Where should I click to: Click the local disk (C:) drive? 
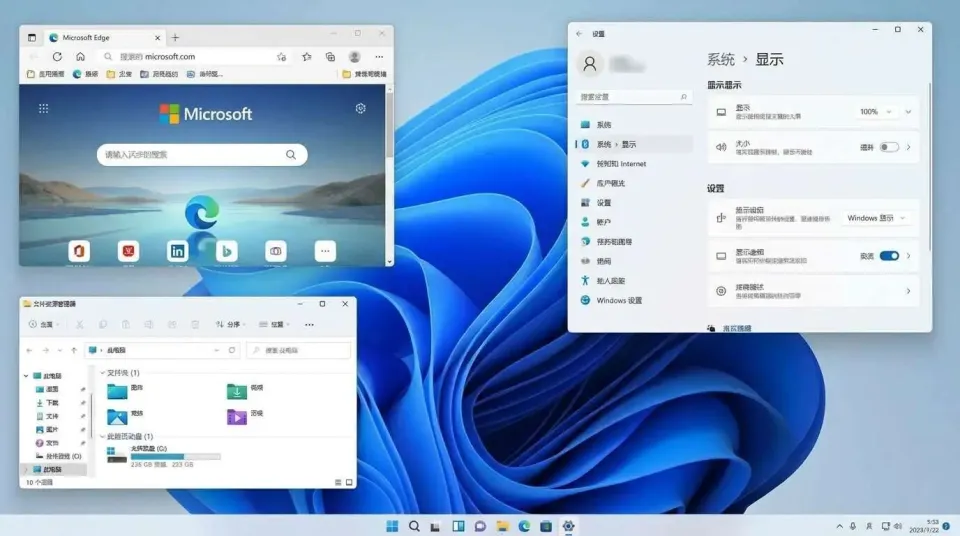point(165,455)
